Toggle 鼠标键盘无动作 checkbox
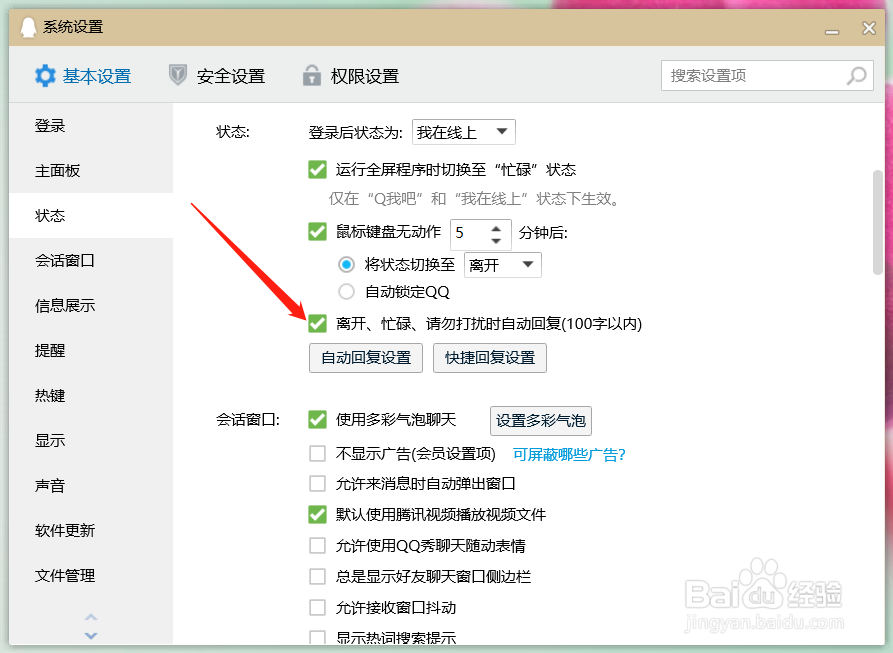This screenshot has height=653, width=893. coord(317,232)
